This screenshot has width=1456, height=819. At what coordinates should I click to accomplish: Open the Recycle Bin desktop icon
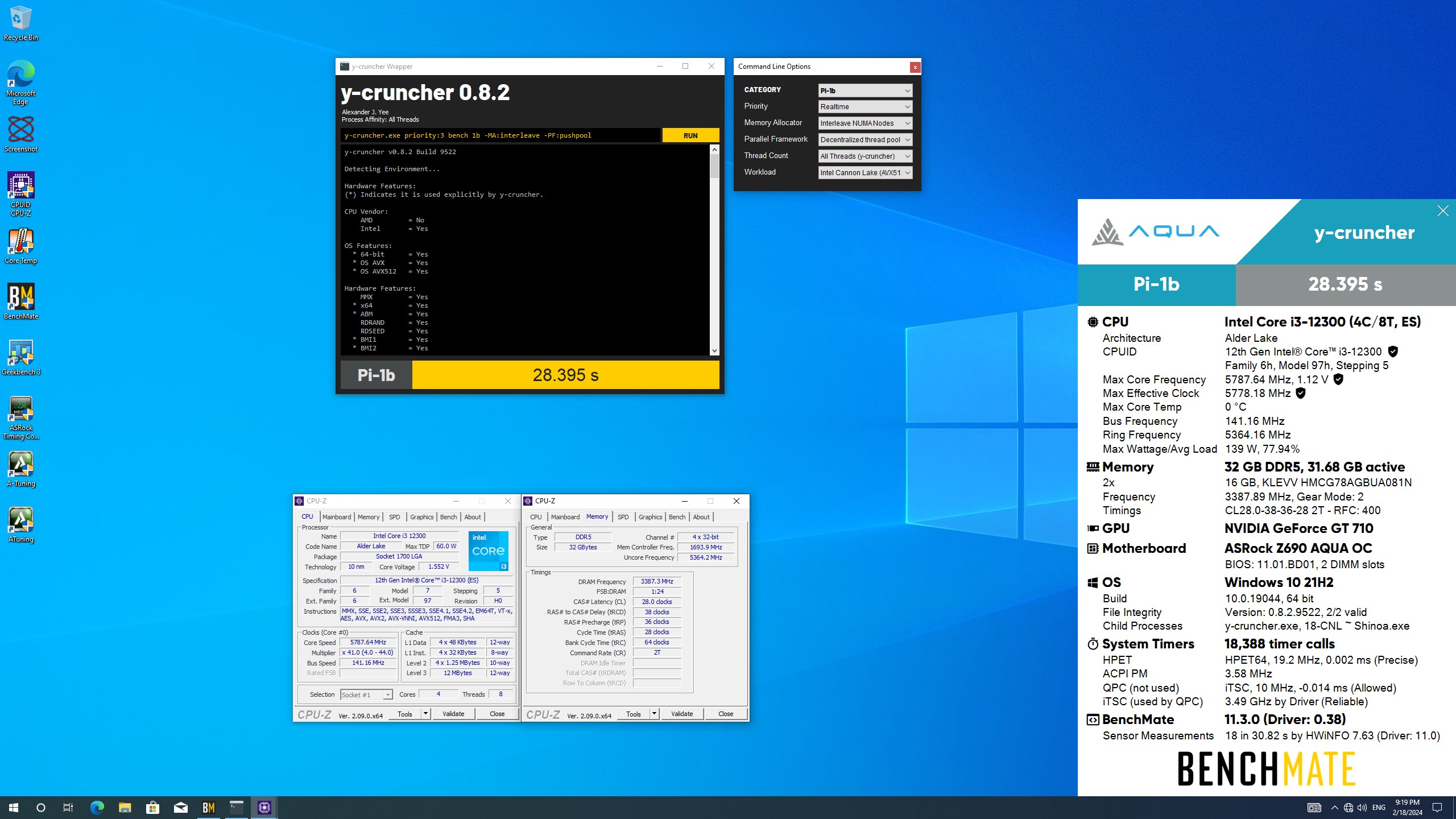coord(20,23)
